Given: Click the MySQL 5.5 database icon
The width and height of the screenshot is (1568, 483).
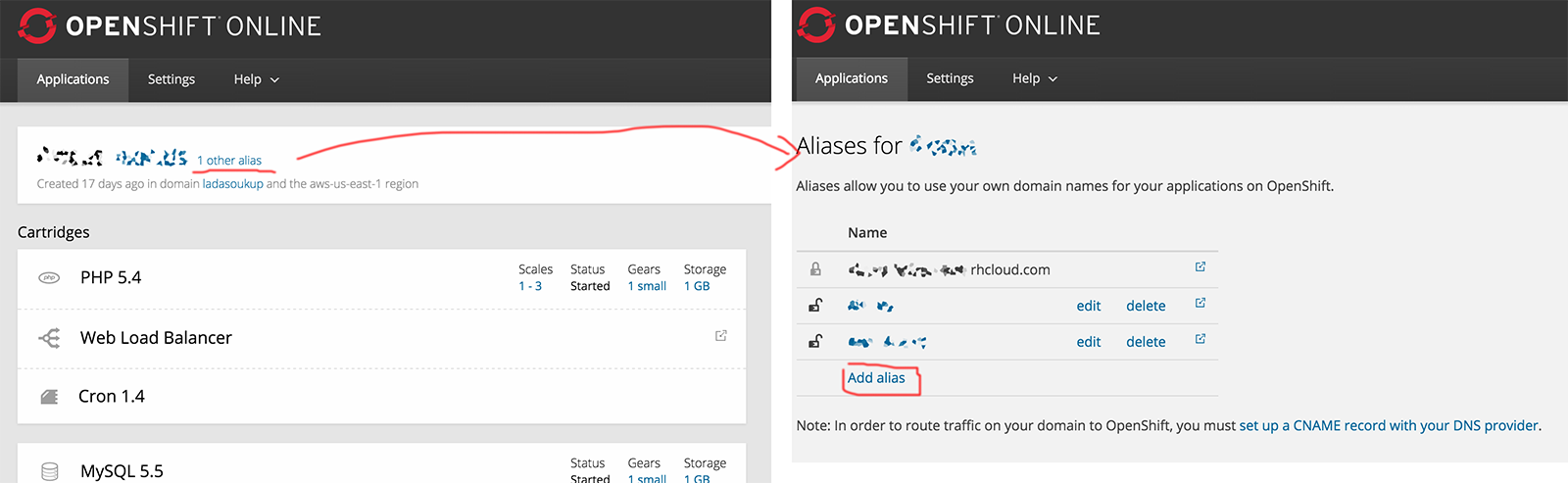Looking at the screenshot, I should [x=50, y=471].
